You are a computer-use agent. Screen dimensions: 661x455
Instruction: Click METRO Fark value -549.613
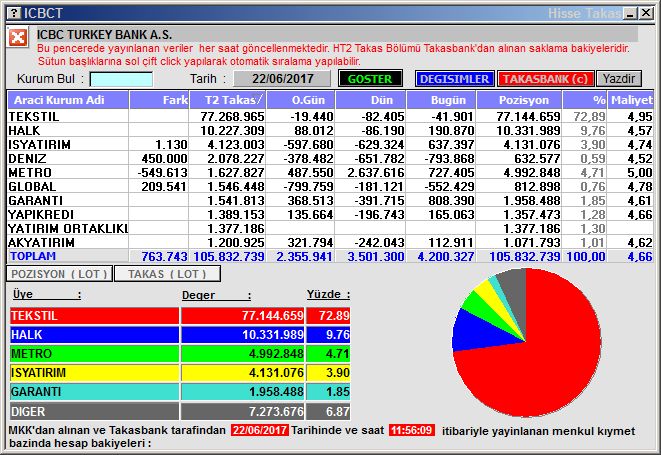[162, 172]
